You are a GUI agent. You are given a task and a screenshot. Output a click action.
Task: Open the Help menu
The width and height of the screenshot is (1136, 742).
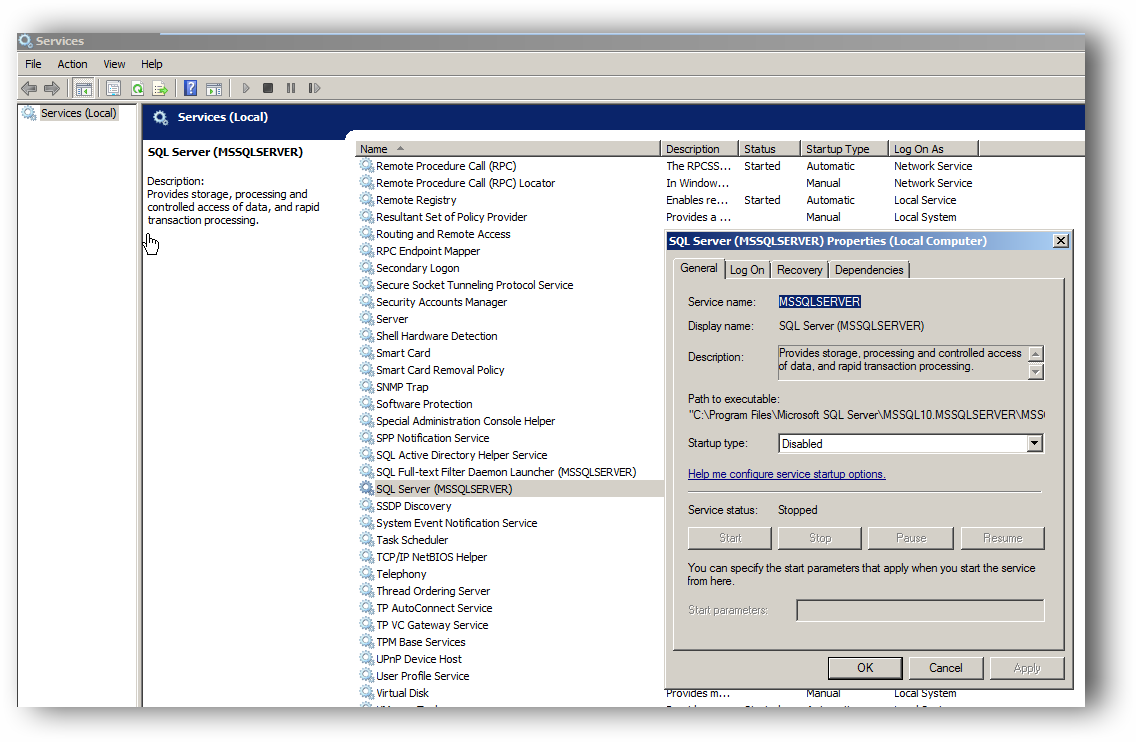[151, 64]
